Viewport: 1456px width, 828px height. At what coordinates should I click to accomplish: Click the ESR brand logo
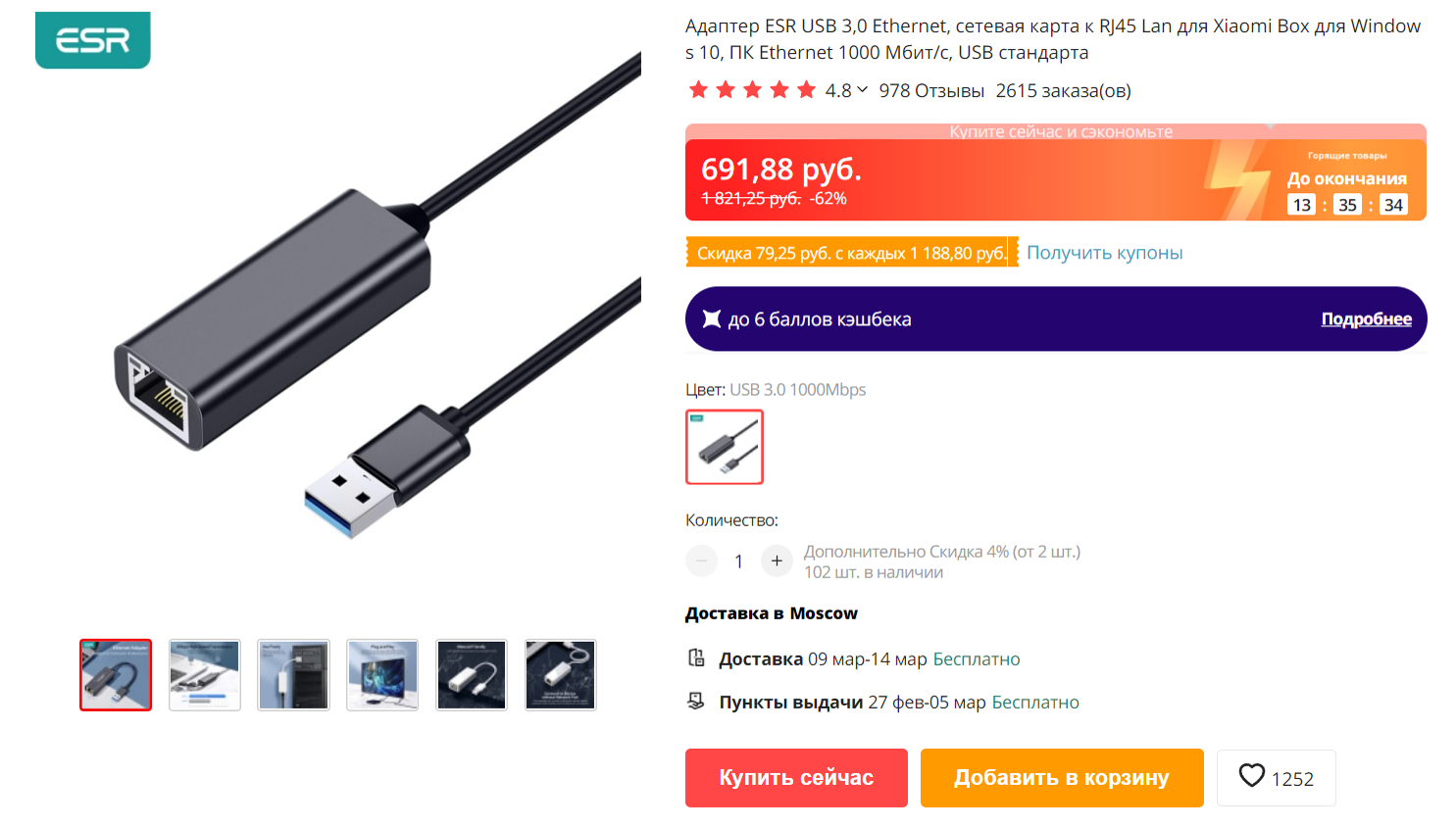tap(93, 40)
